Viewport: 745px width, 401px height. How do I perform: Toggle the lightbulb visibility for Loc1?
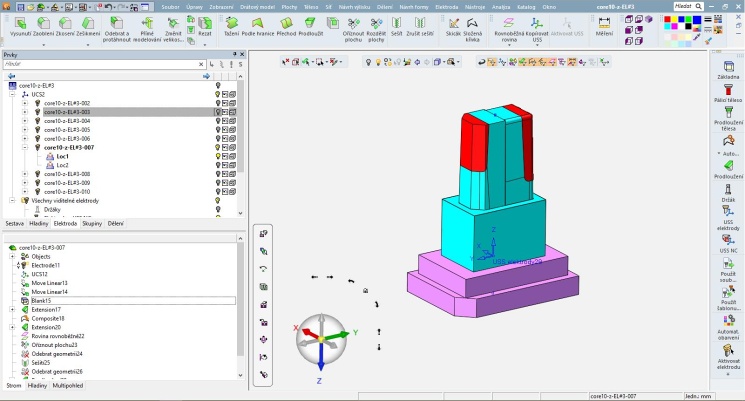click(x=217, y=156)
